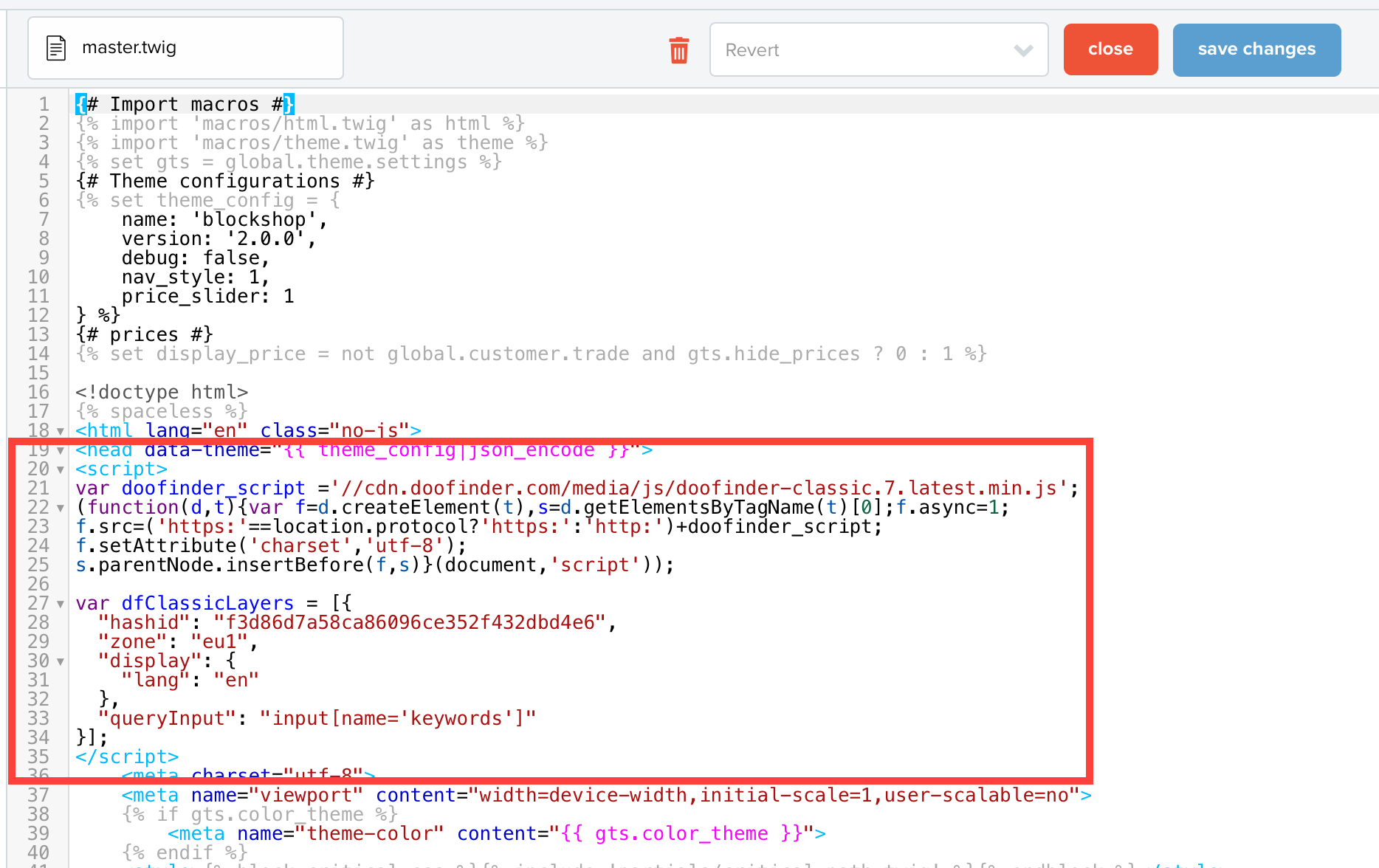Click the meta viewport line
The height and width of the screenshot is (868, 1379).
coord(607,795)
